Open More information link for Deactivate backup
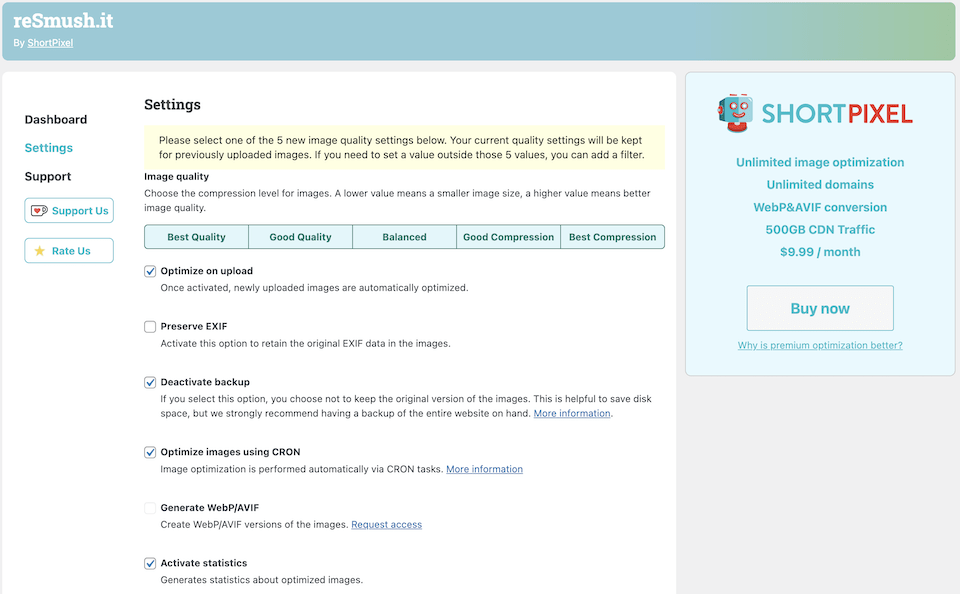The width and height of the screenshot is (960, 594). (572, 413)
